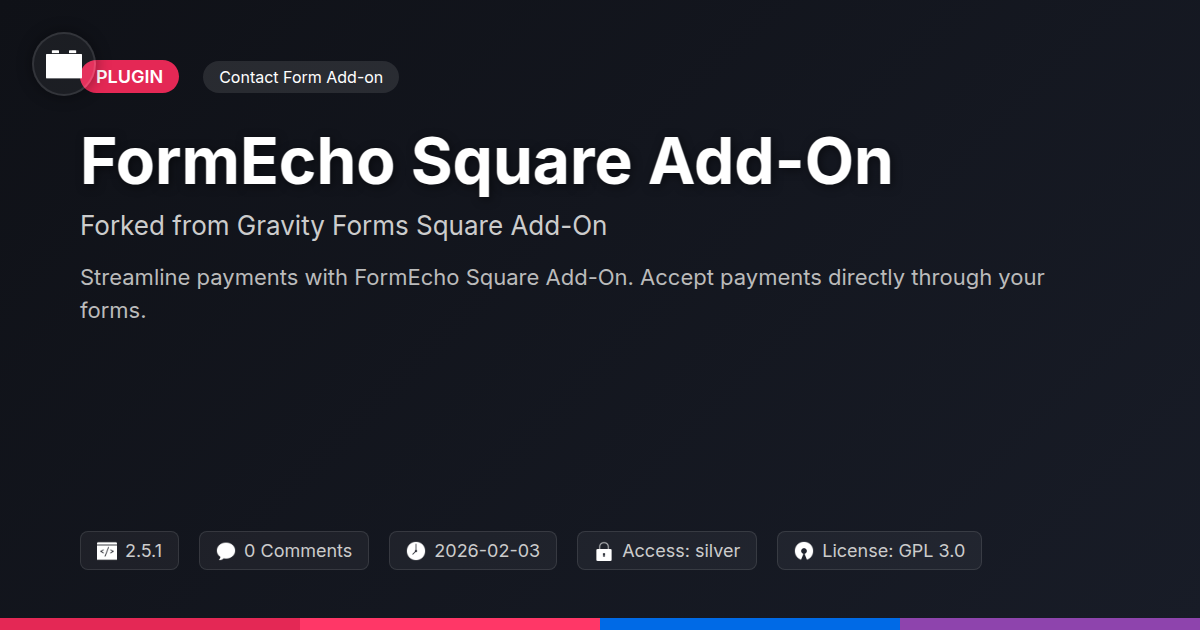The height and width of the screenshot is (630, 1200).
Task: Click the pink segment of bottom bar
Action: click(450, 623)
